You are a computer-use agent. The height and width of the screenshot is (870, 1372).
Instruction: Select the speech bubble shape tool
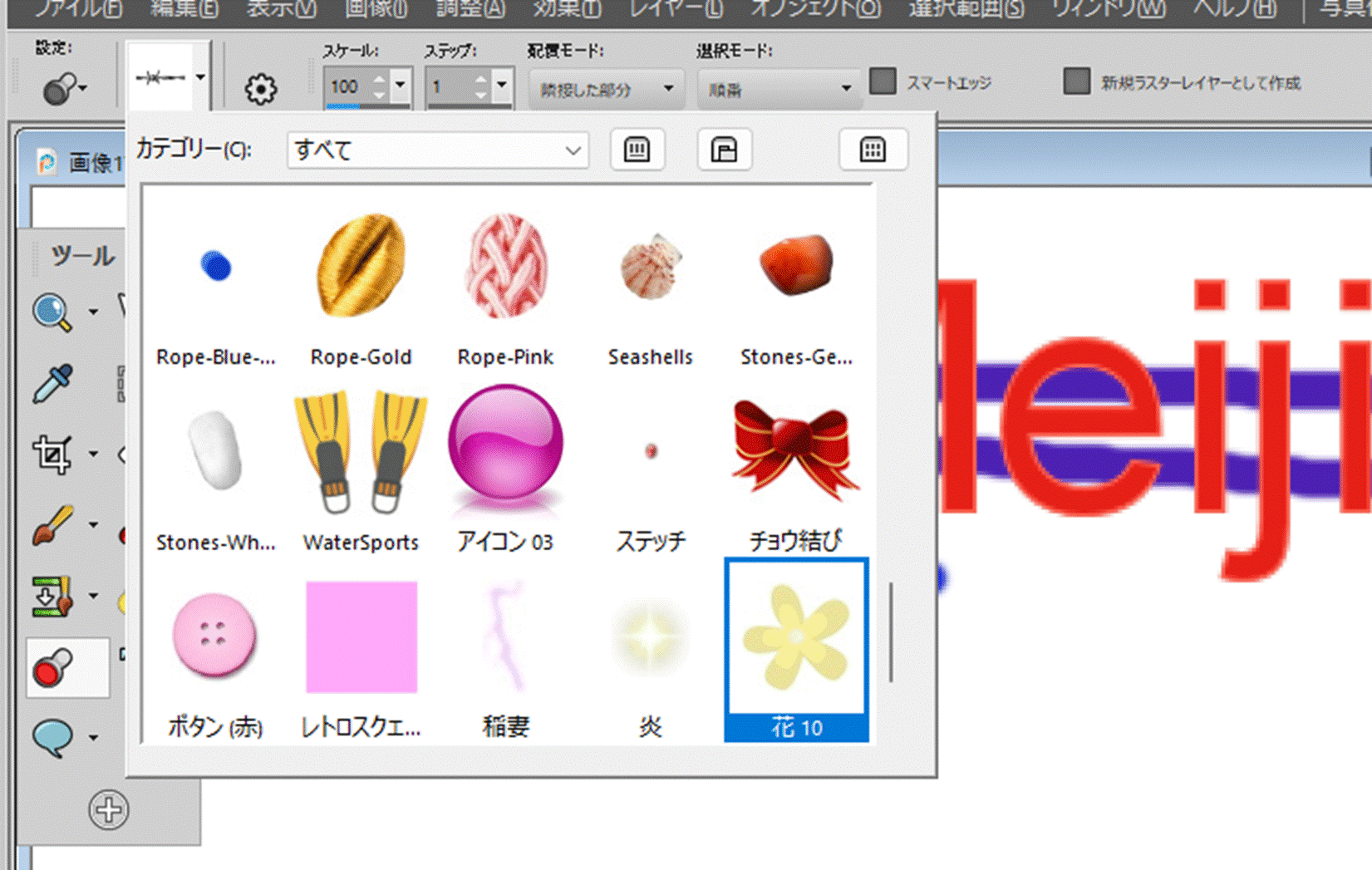tap(52, 738)
